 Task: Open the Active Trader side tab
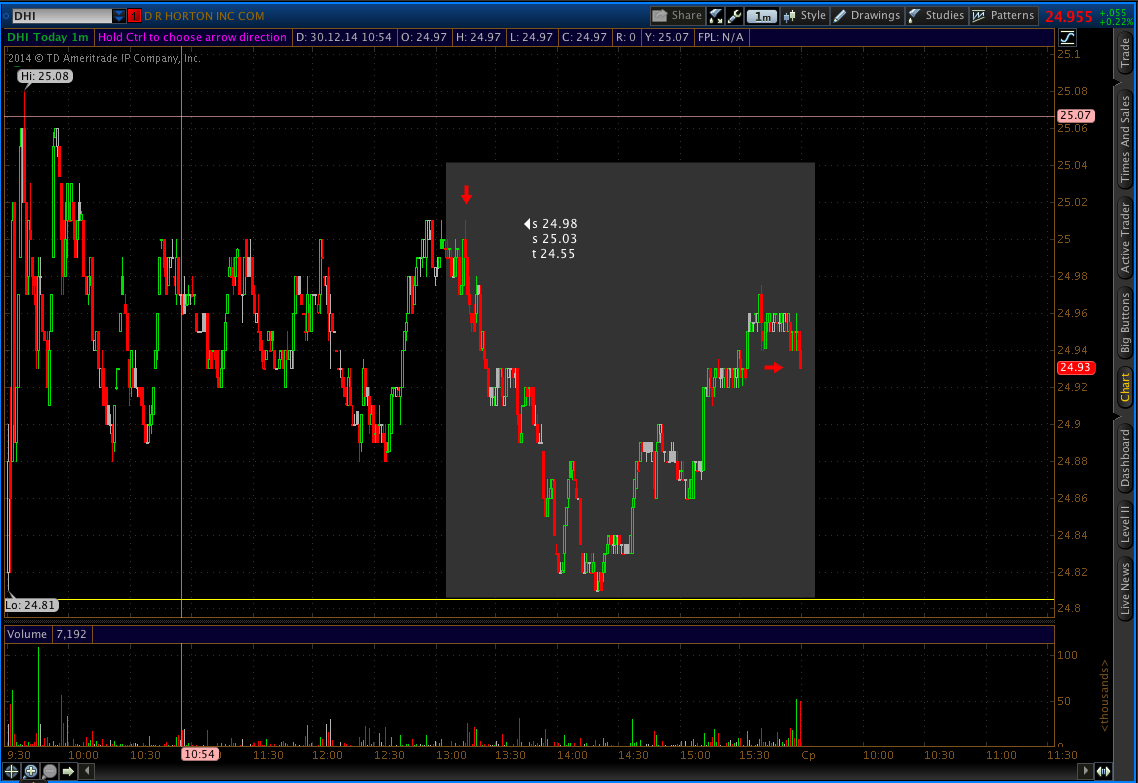click(x=1125, y=237)
